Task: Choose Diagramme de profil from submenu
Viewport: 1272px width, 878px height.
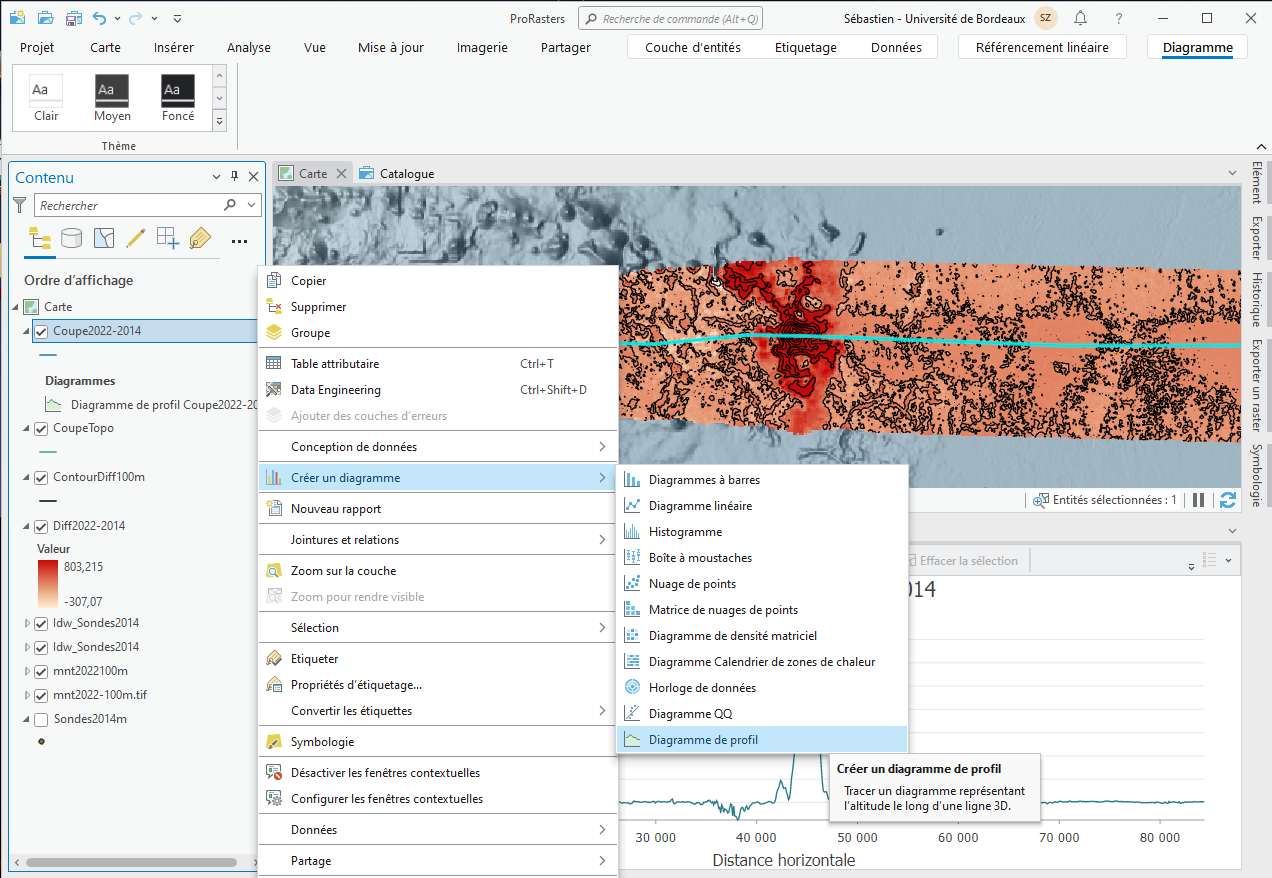Action: [x=702, y=740]
